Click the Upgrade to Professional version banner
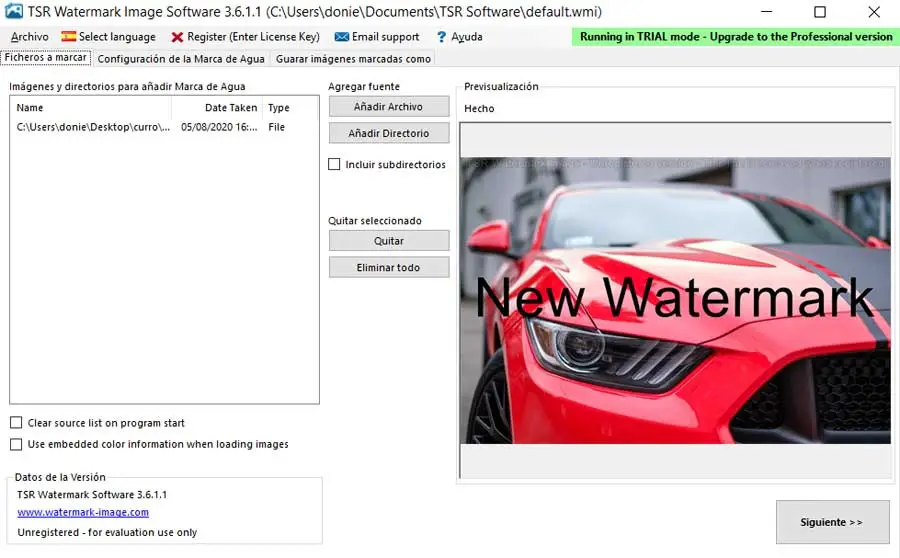The height and width of the screenshot is (558, 900). coord(736,37)
